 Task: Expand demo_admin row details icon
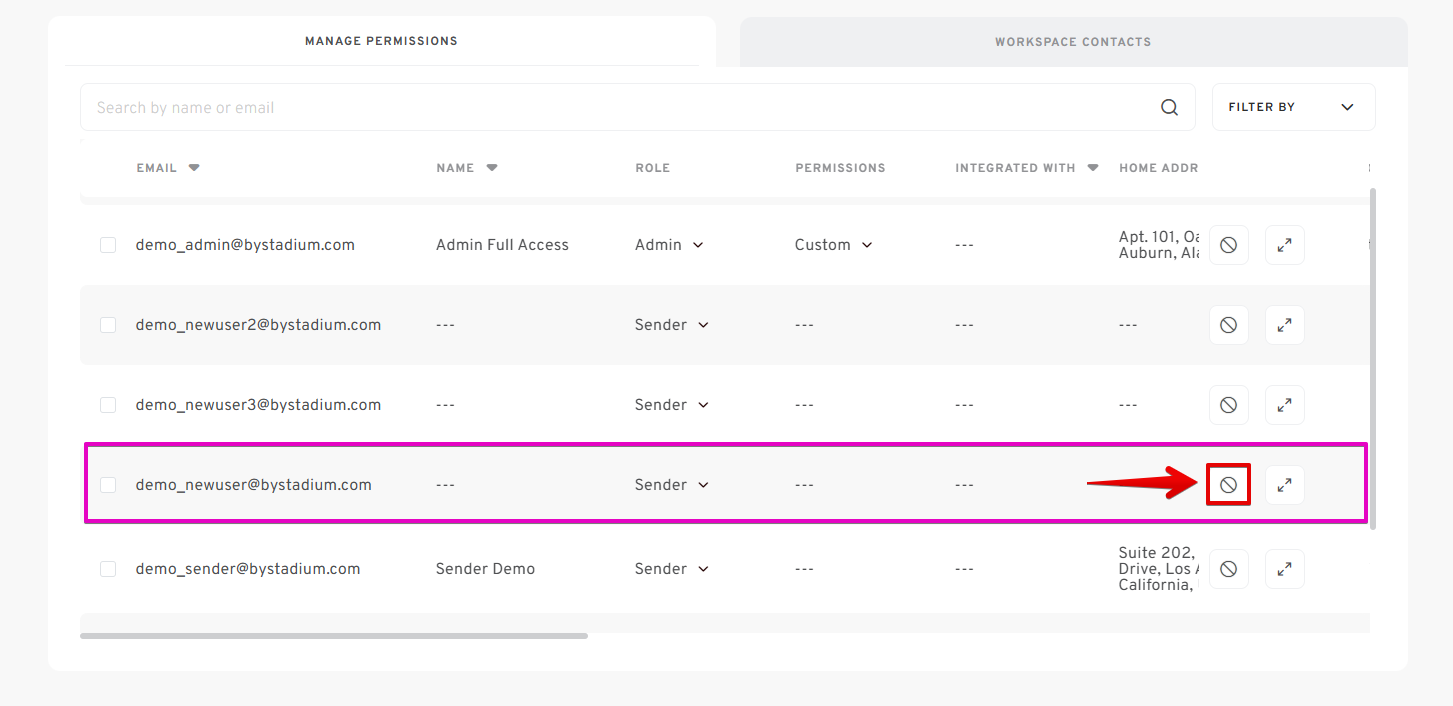[x=1284, y=245]
